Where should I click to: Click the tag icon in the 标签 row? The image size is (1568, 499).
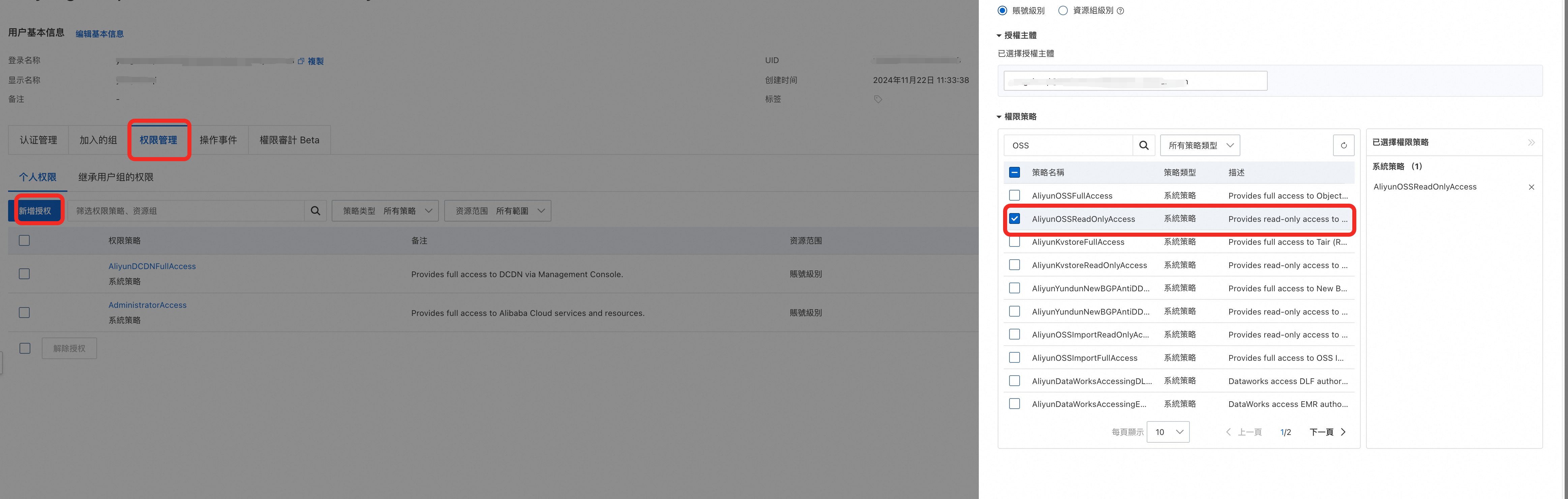pyautogui.click(x=878, y=99)
